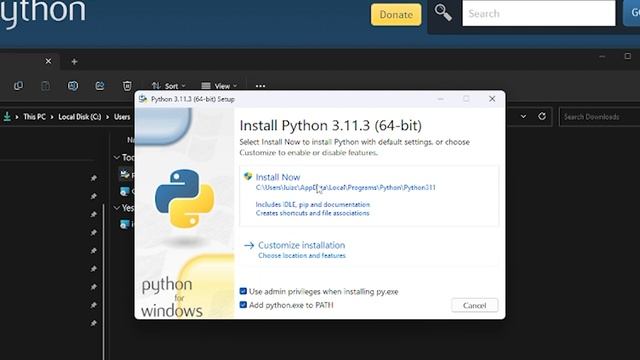This screenshot has height=360, width=640.
Task: Expand the address bar history dropdown
Action: 523,116
